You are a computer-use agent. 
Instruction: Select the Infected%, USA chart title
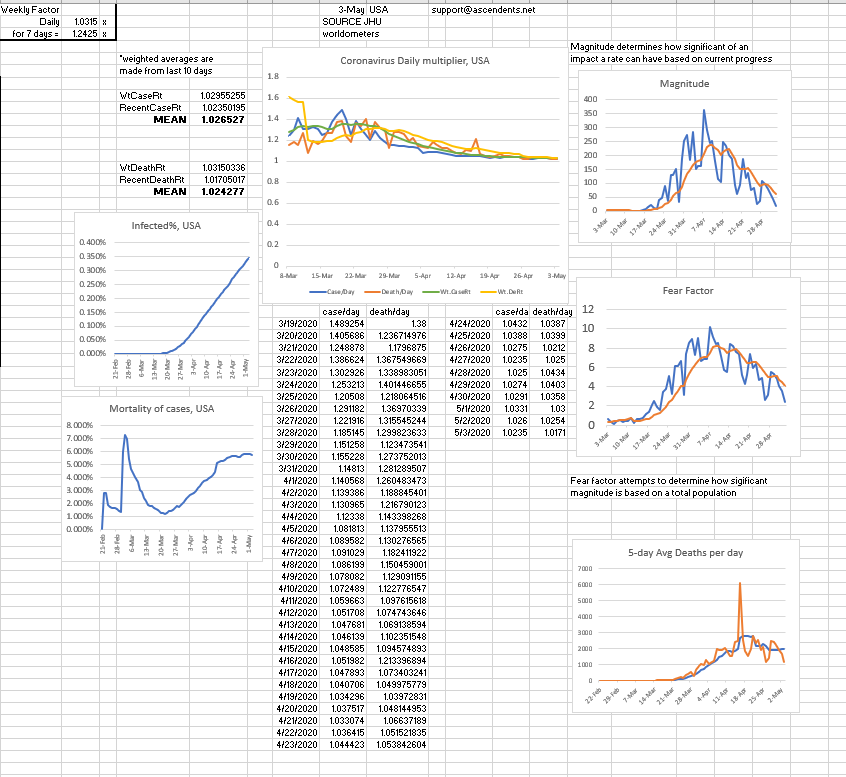[x=166, y=226]
